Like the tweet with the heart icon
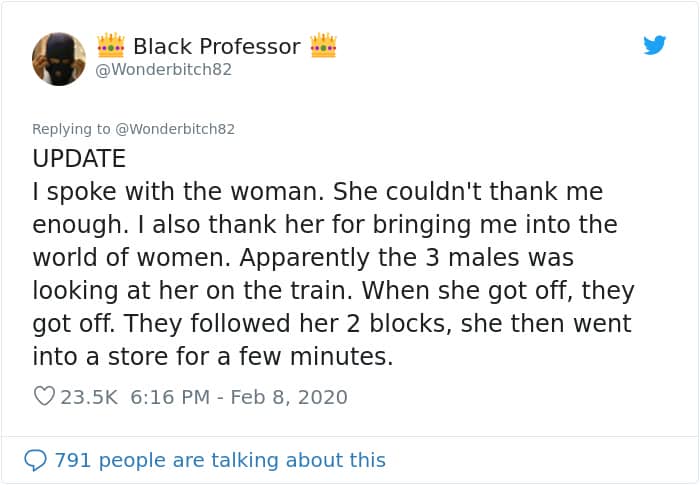Image resolution: width=700 pixels, height=485 pixels. click(44, 397)
